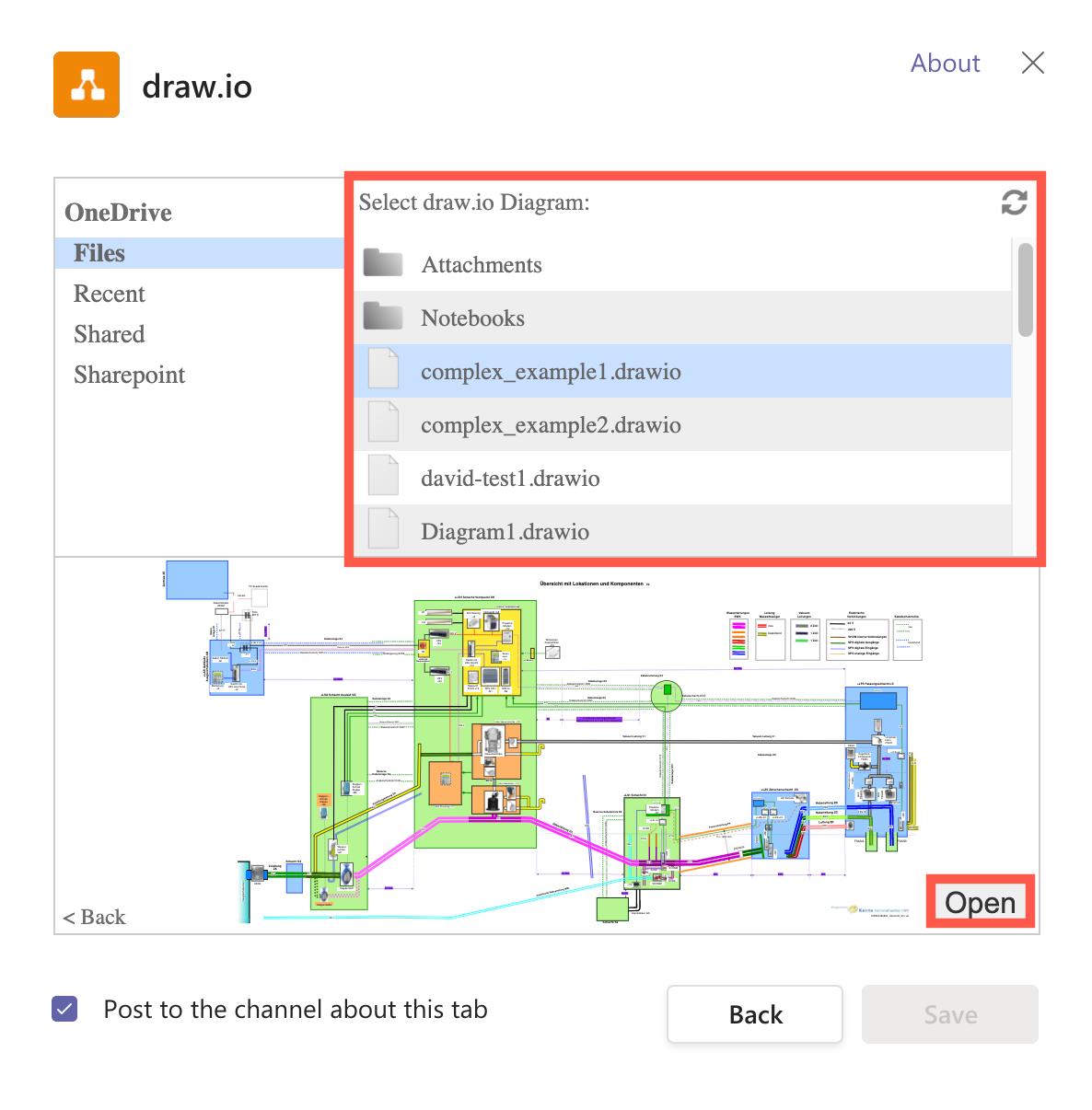
Task: Click the file icon beside david-test1.drawio
Action: (x=383, y=475)
